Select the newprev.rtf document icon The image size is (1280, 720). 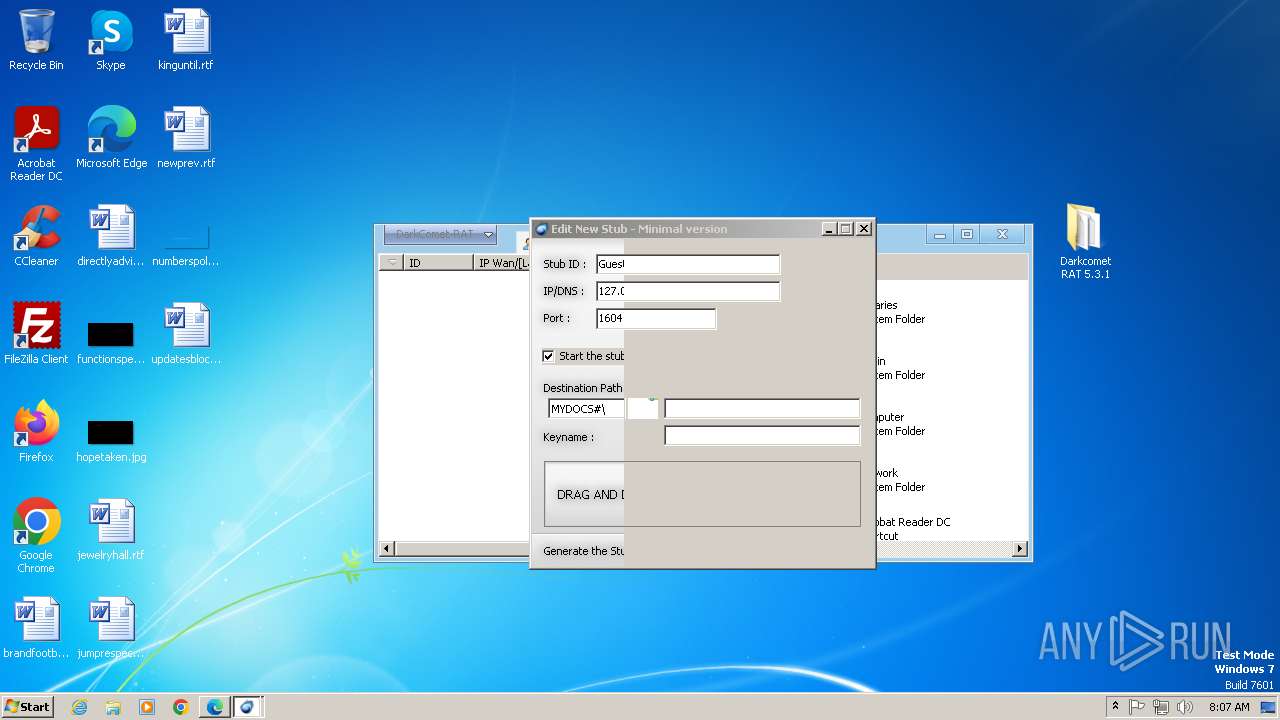coord(186,138)
